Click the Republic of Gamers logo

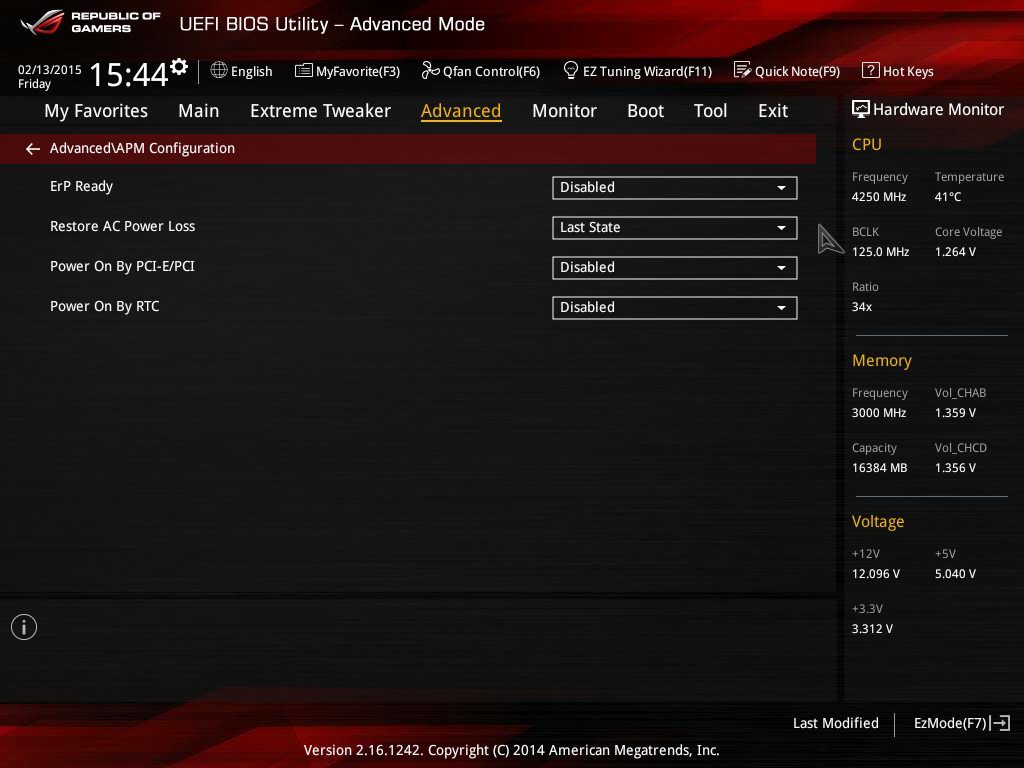[x=91, y=22]
